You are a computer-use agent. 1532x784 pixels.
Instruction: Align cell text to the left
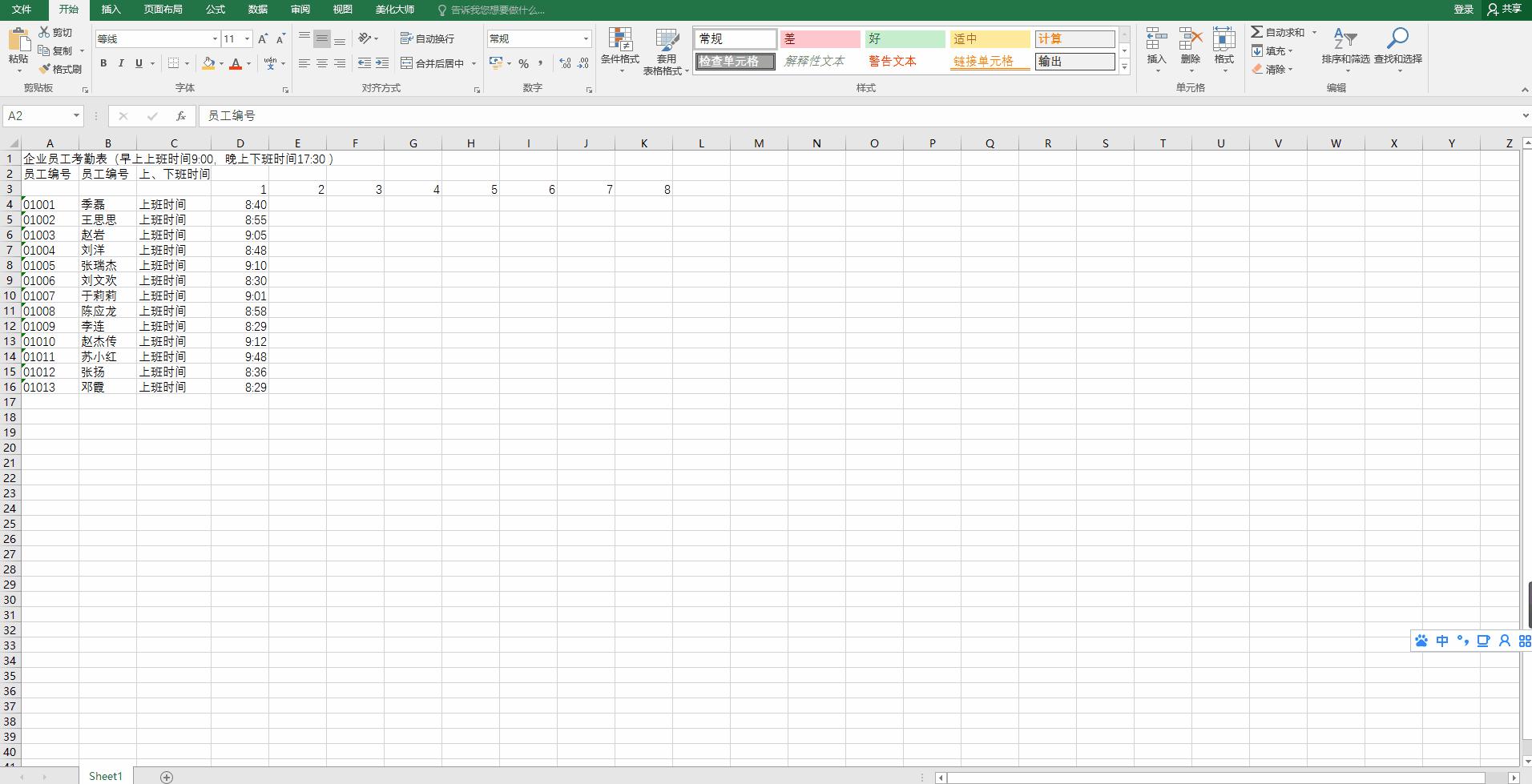[x=304, y=63]
